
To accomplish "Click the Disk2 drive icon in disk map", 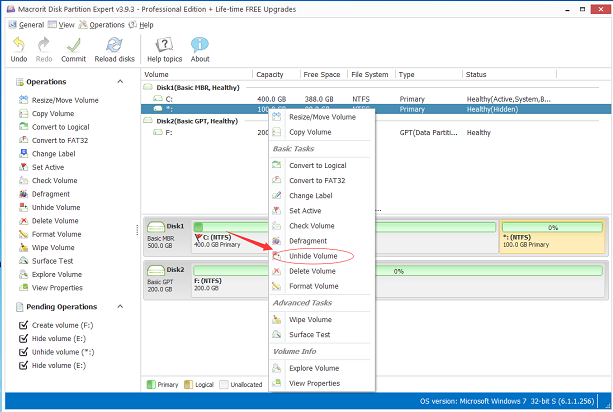I will pos(156,270).
